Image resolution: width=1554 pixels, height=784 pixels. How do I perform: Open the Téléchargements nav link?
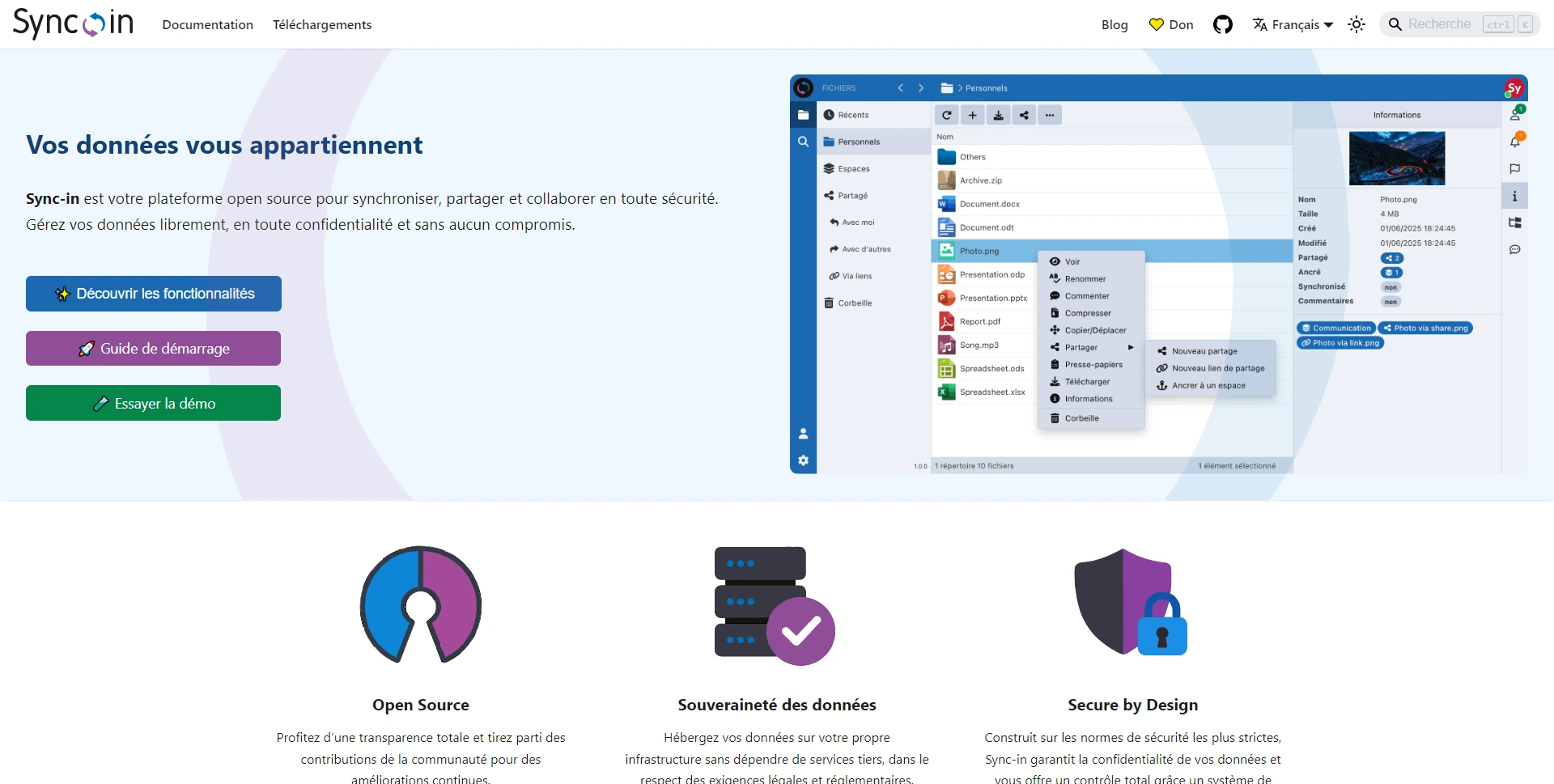322,24
